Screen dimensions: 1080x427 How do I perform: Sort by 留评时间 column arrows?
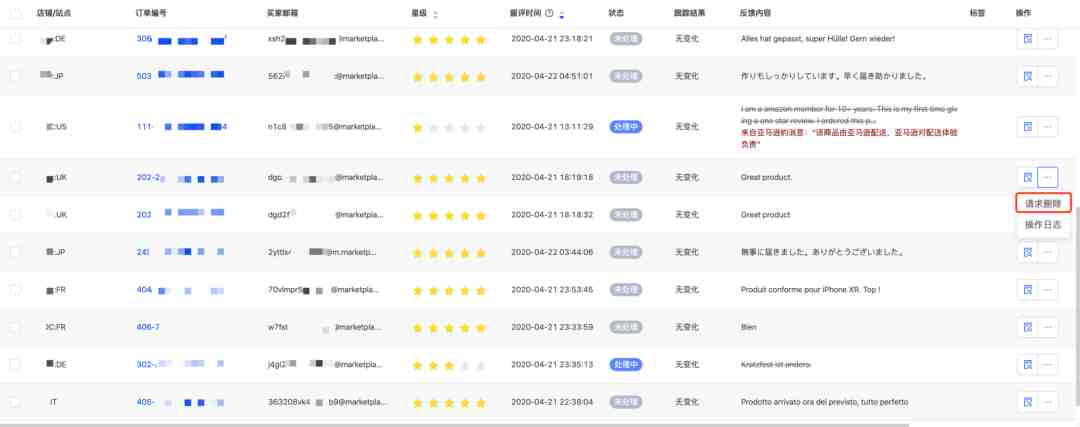pos(562,14)
